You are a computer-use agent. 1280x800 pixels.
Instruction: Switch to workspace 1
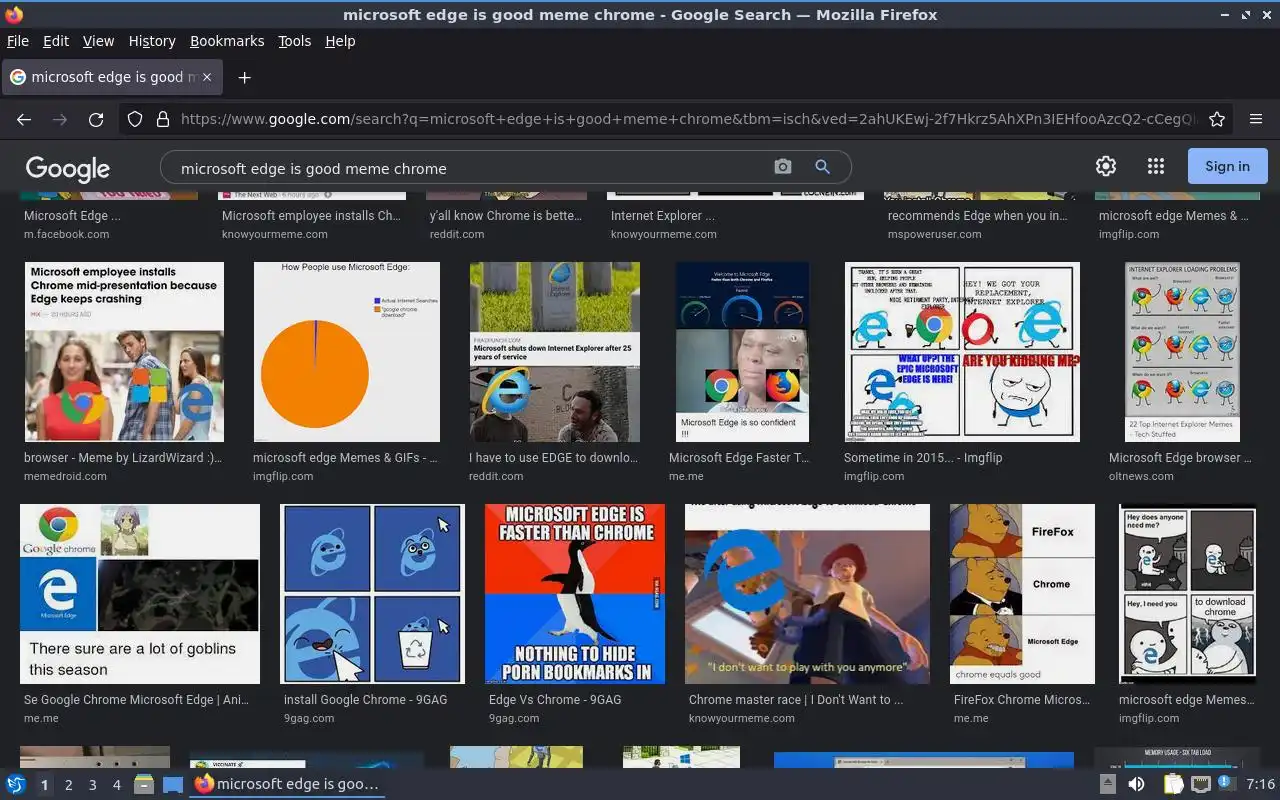point(45,785)
